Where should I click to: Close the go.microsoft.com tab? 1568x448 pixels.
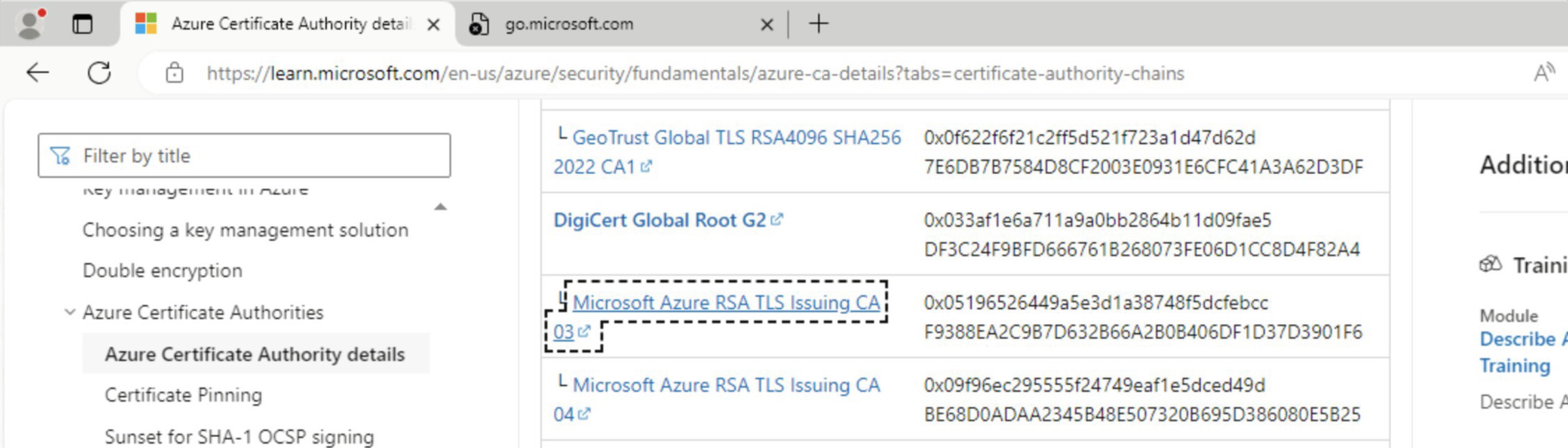pyautogui.click(x=766, y=24)
